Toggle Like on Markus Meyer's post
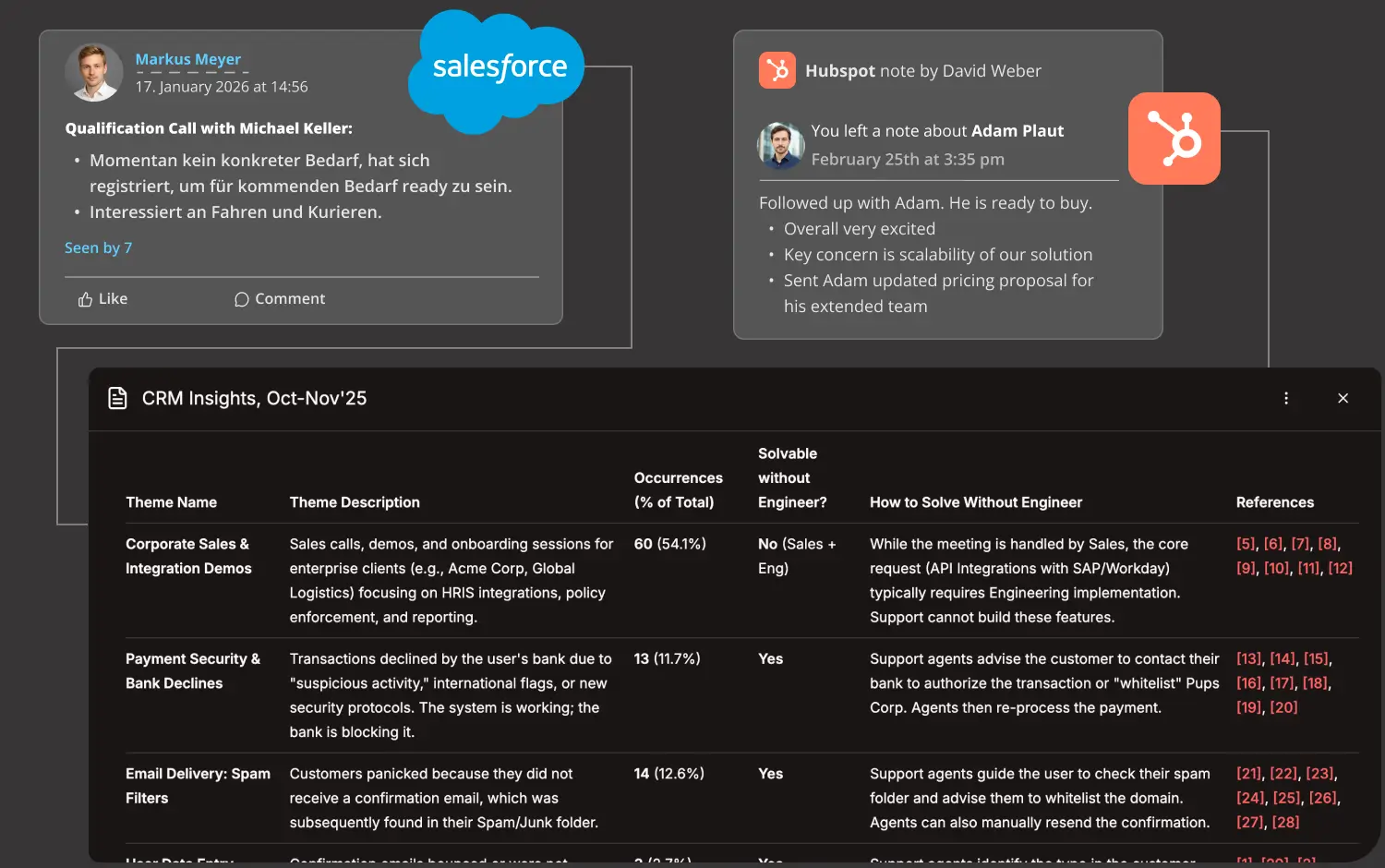1385x868 pixels. (x=102, y=298)
